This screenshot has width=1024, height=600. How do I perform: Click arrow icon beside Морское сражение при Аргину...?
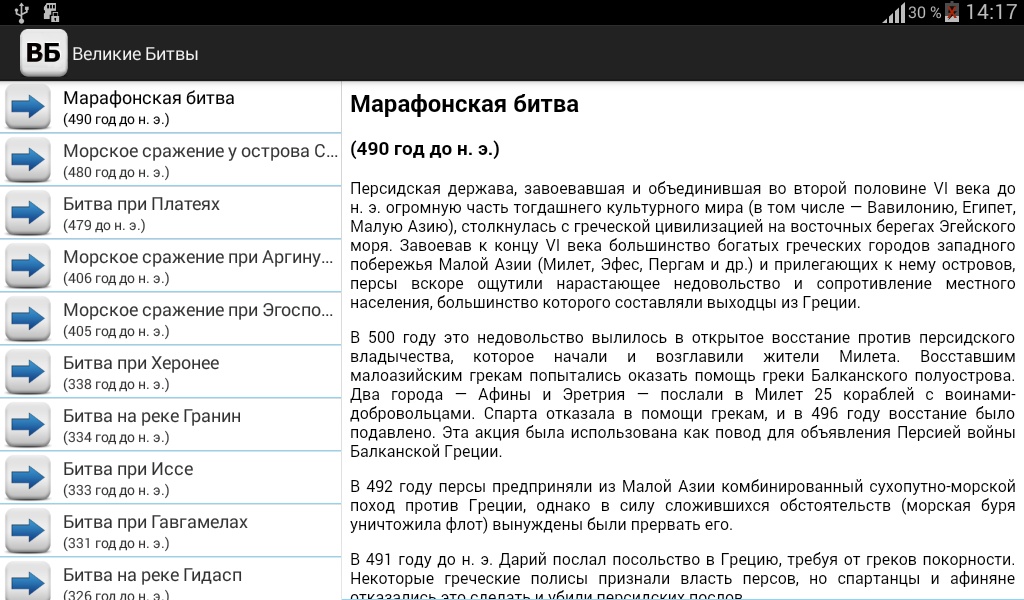tap(28, 265)
